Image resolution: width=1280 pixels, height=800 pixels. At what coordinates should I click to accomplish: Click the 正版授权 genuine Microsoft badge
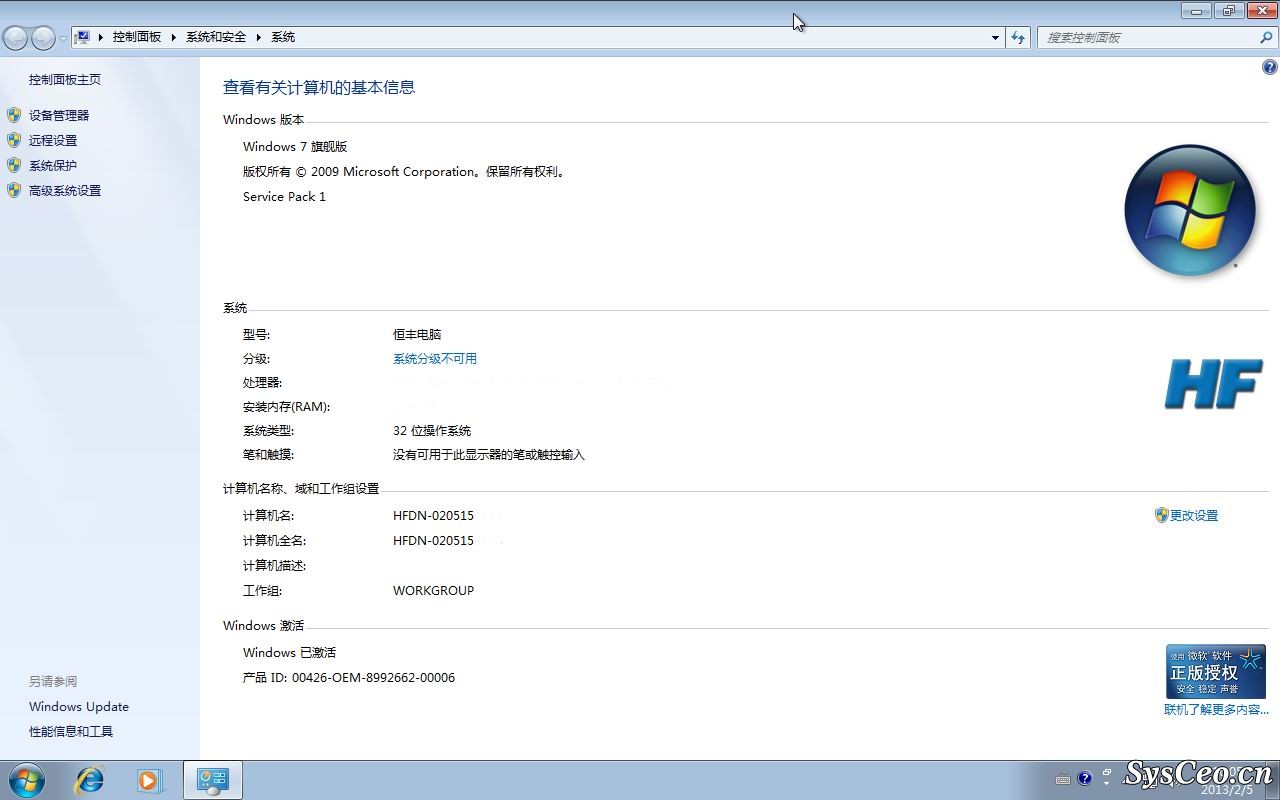1216,671
